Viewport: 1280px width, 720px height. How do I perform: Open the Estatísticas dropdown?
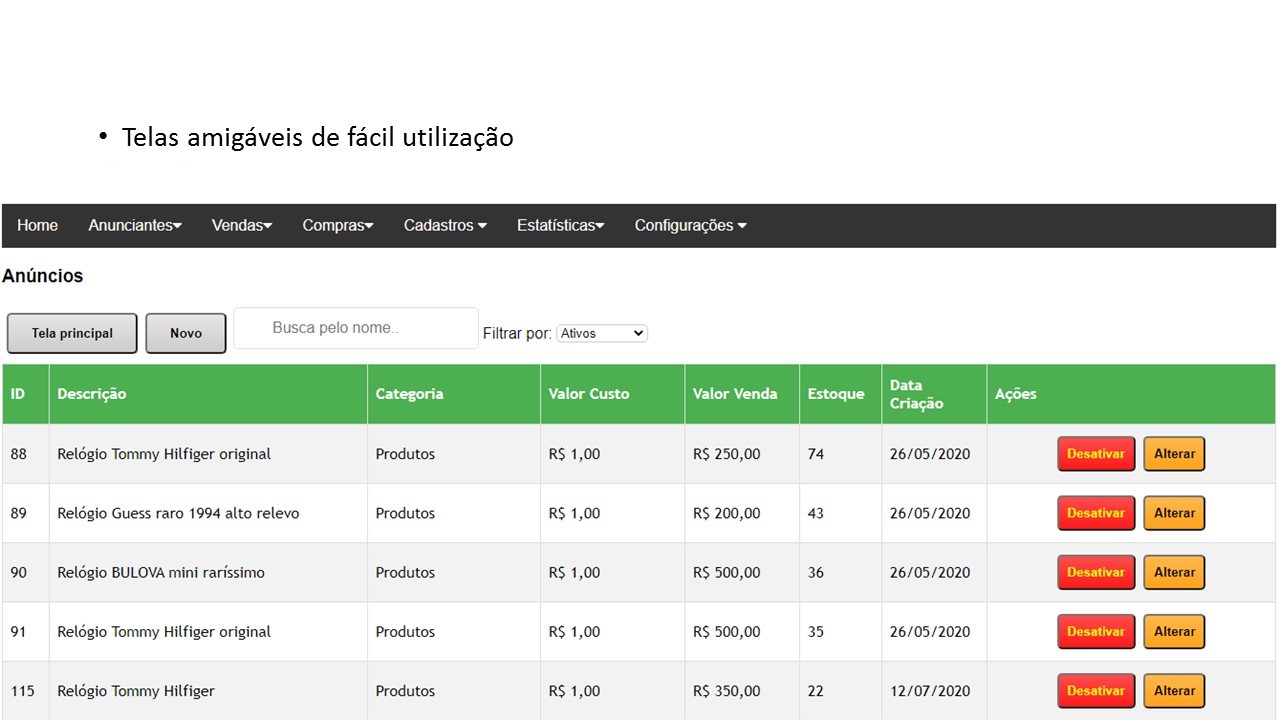(x=560, y=225)
